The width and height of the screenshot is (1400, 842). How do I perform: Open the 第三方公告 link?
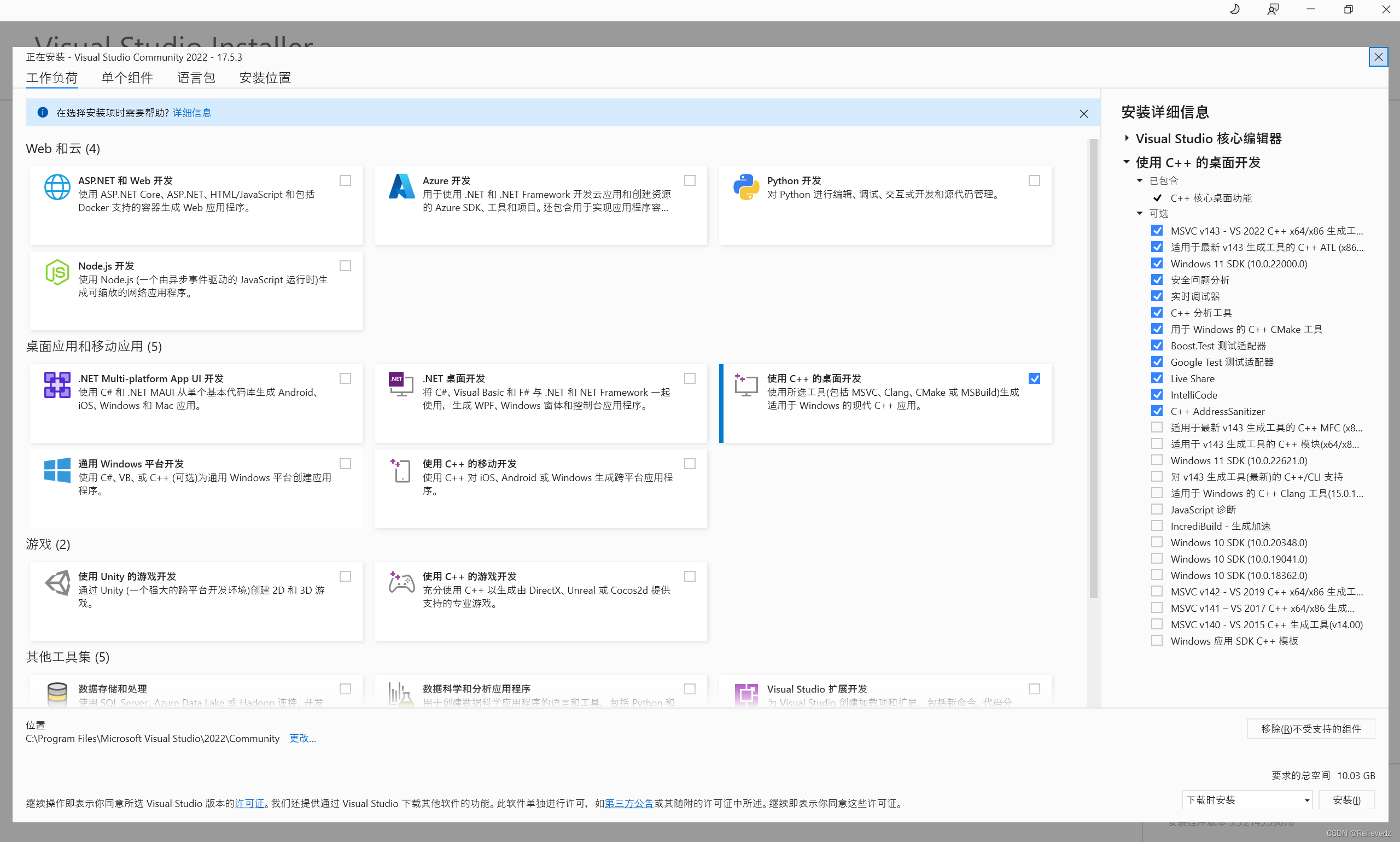(629, 803)
